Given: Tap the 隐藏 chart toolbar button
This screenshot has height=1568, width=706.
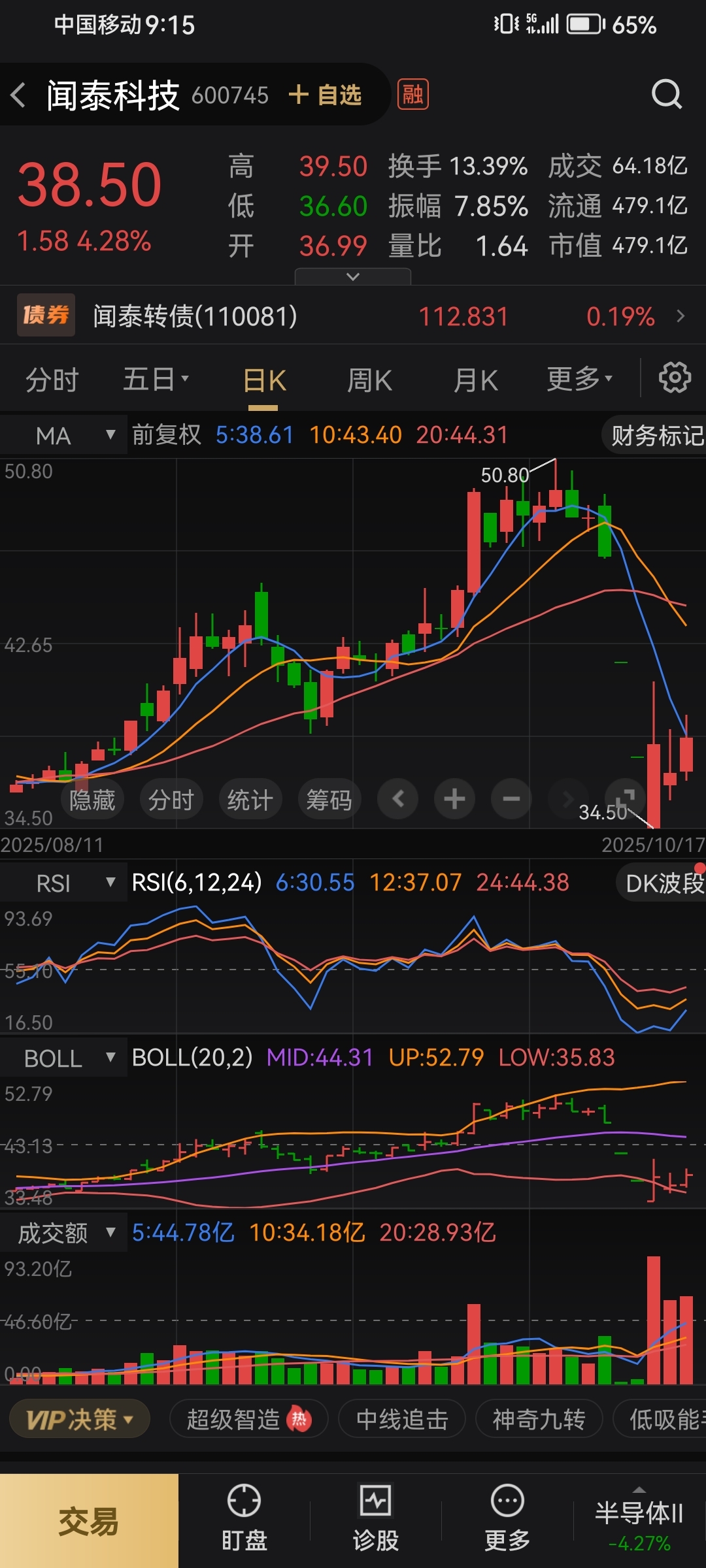Looking at the screenshot, I should [x=92, y=799].
